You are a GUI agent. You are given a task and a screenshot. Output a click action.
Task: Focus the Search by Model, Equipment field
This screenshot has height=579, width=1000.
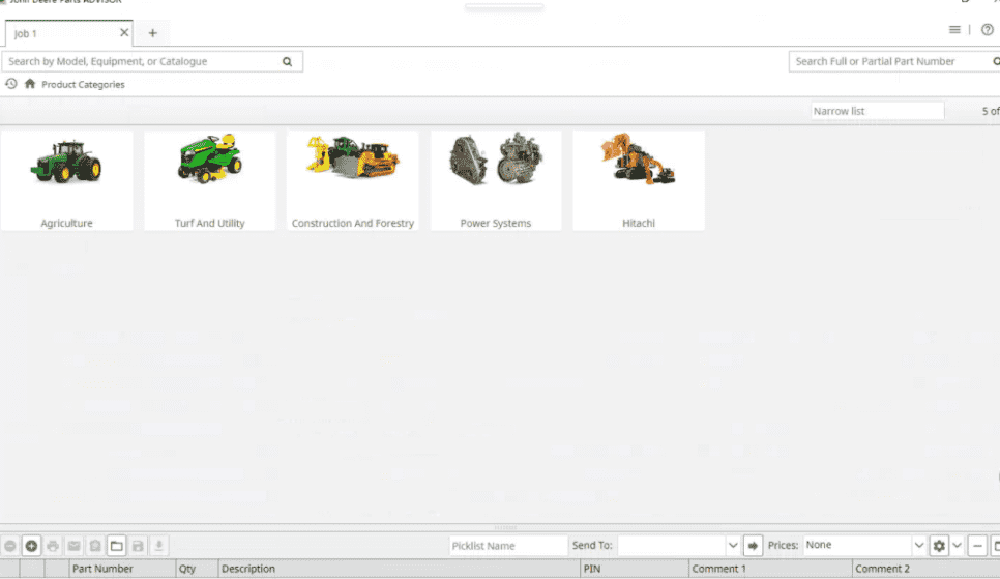coord(152,61)
